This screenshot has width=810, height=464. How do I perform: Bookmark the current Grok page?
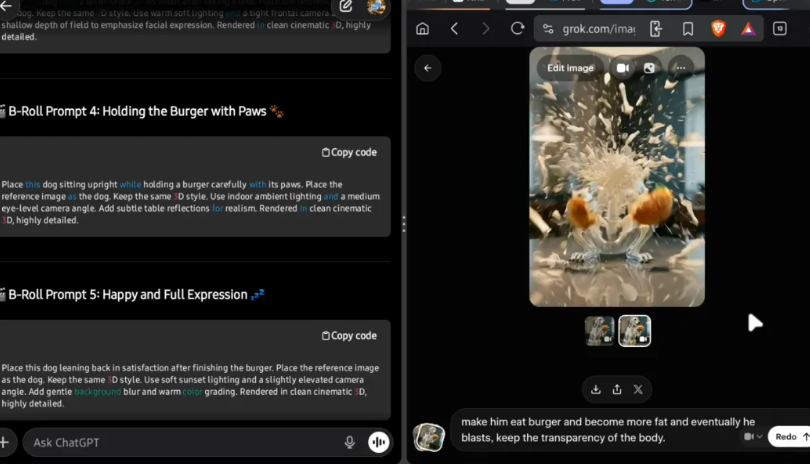tap(688, 29)
